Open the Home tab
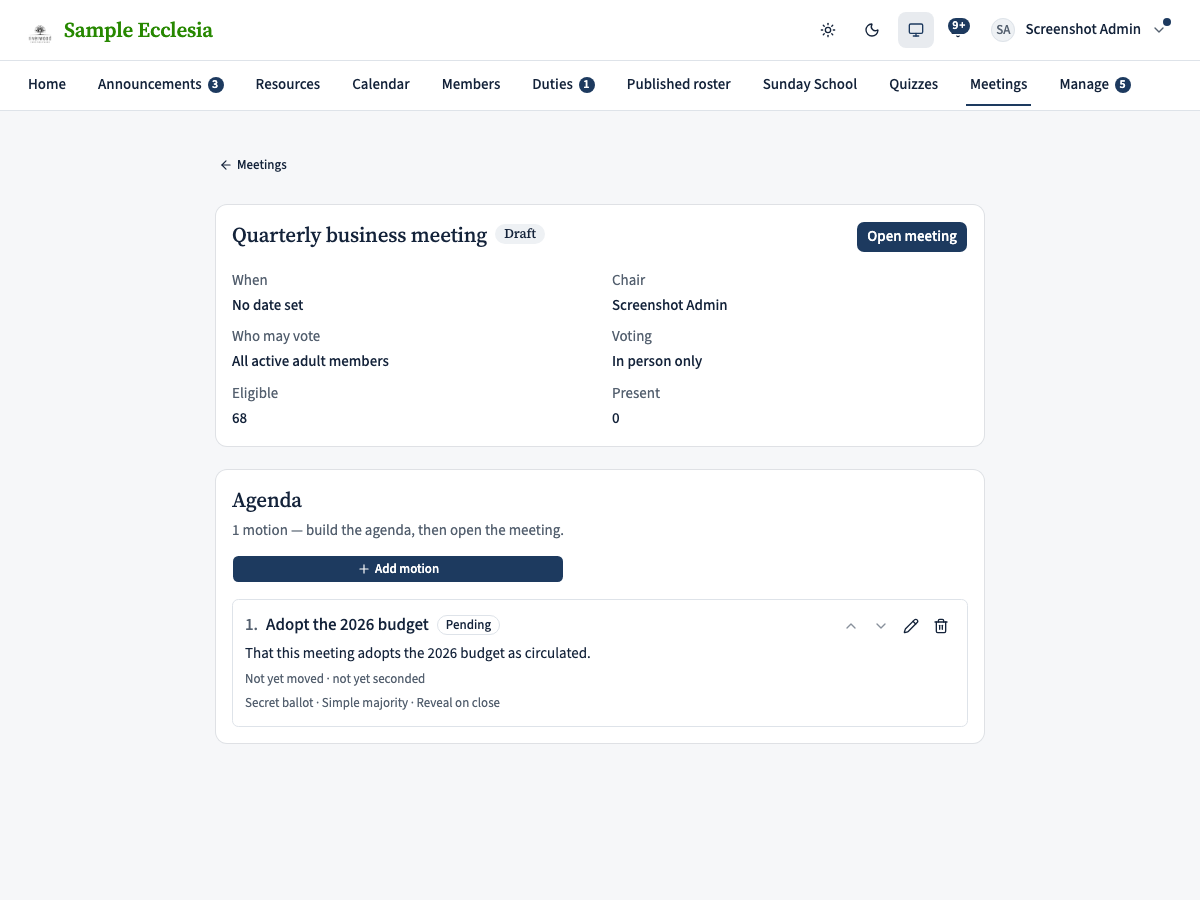Viewport: 1200px width, 900px height. tap(47, 84)
